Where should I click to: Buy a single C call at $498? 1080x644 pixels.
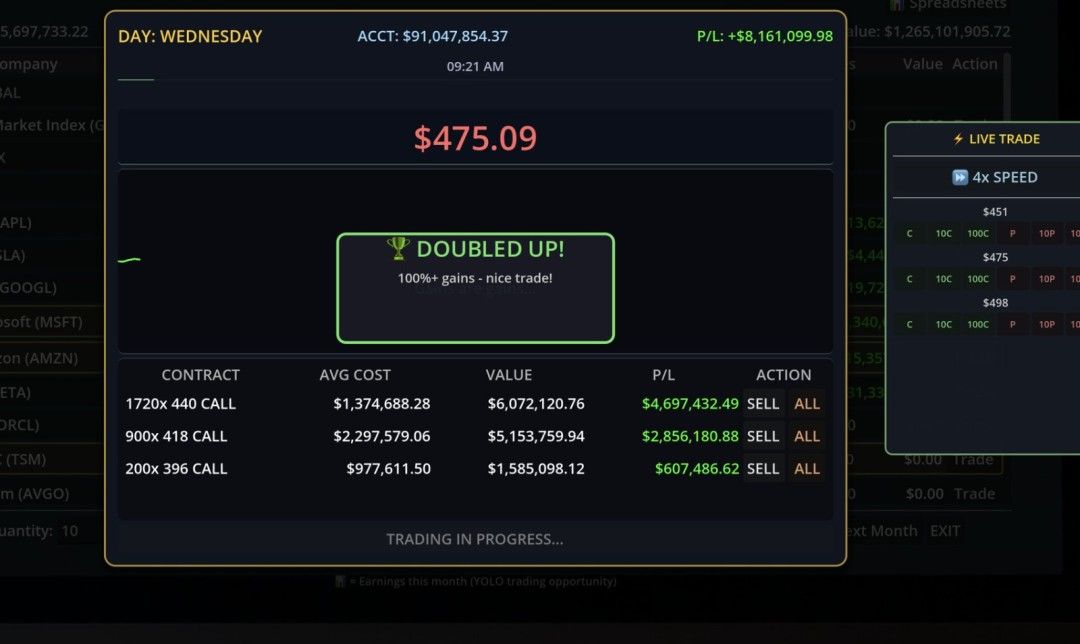[909, 324]
